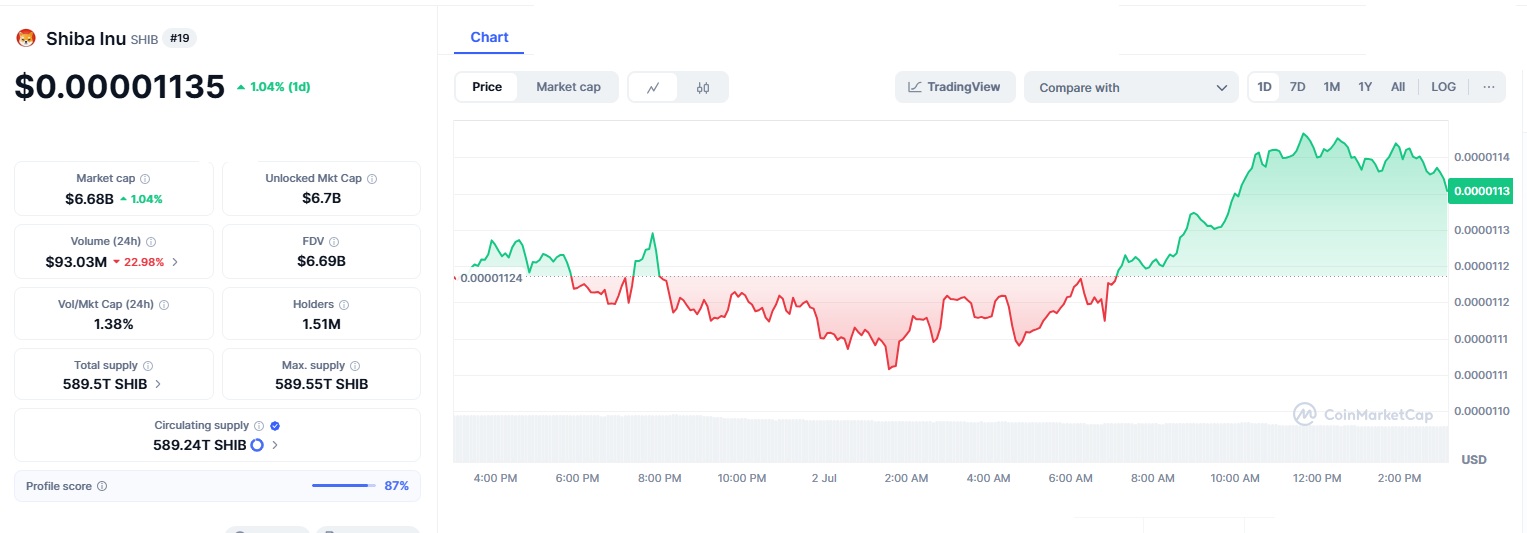The image size is (1527, 533).
Task: Click the Profile score info icon
Action: coord(102,487)
